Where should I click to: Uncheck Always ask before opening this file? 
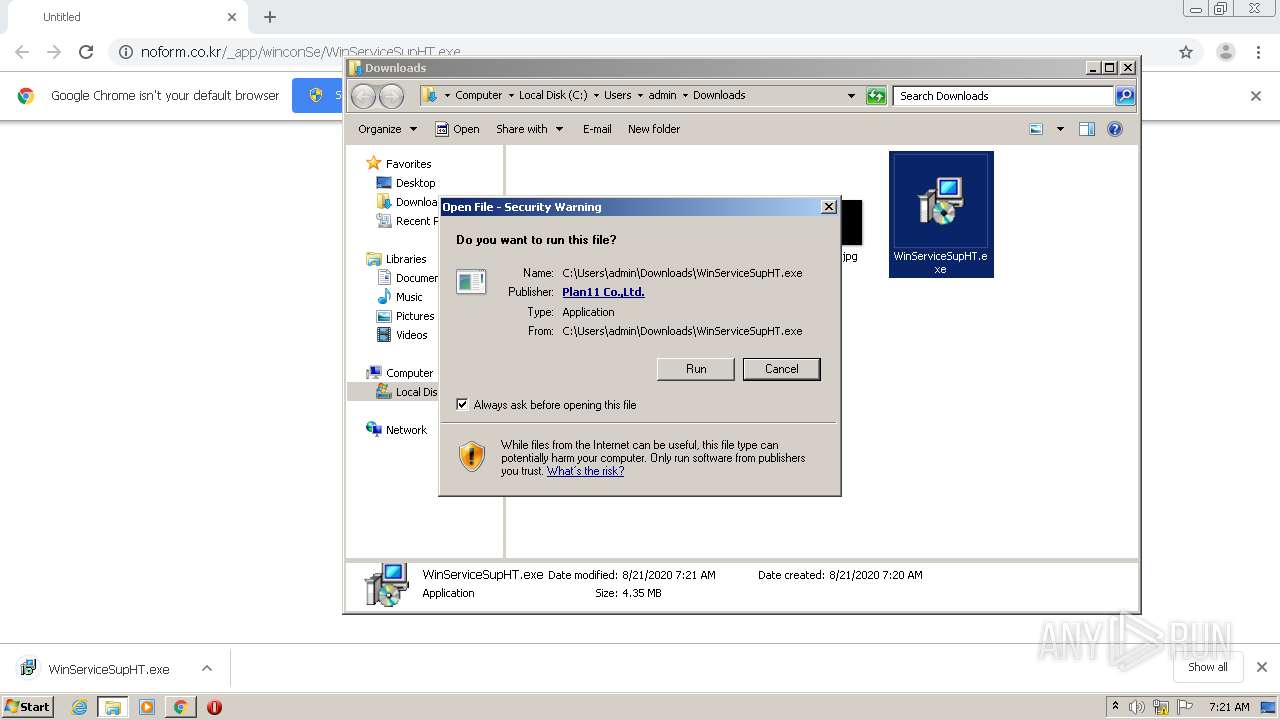pyautogui.click(x=462, y=405)
